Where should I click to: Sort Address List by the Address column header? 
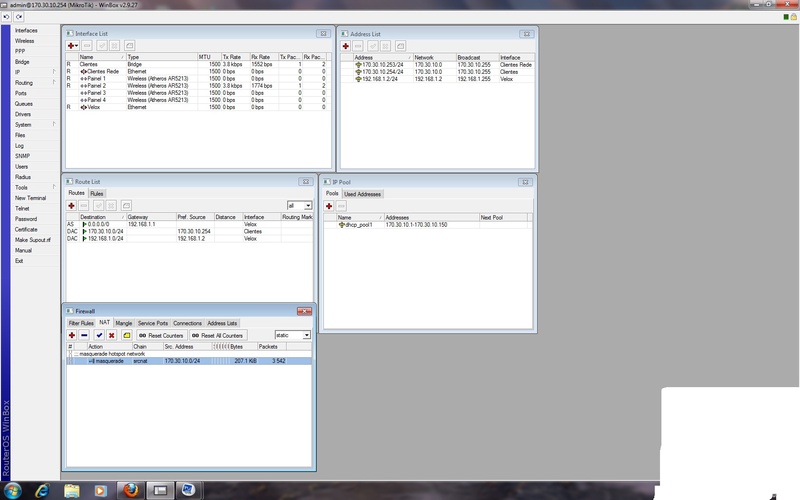[x=383, y=58]
